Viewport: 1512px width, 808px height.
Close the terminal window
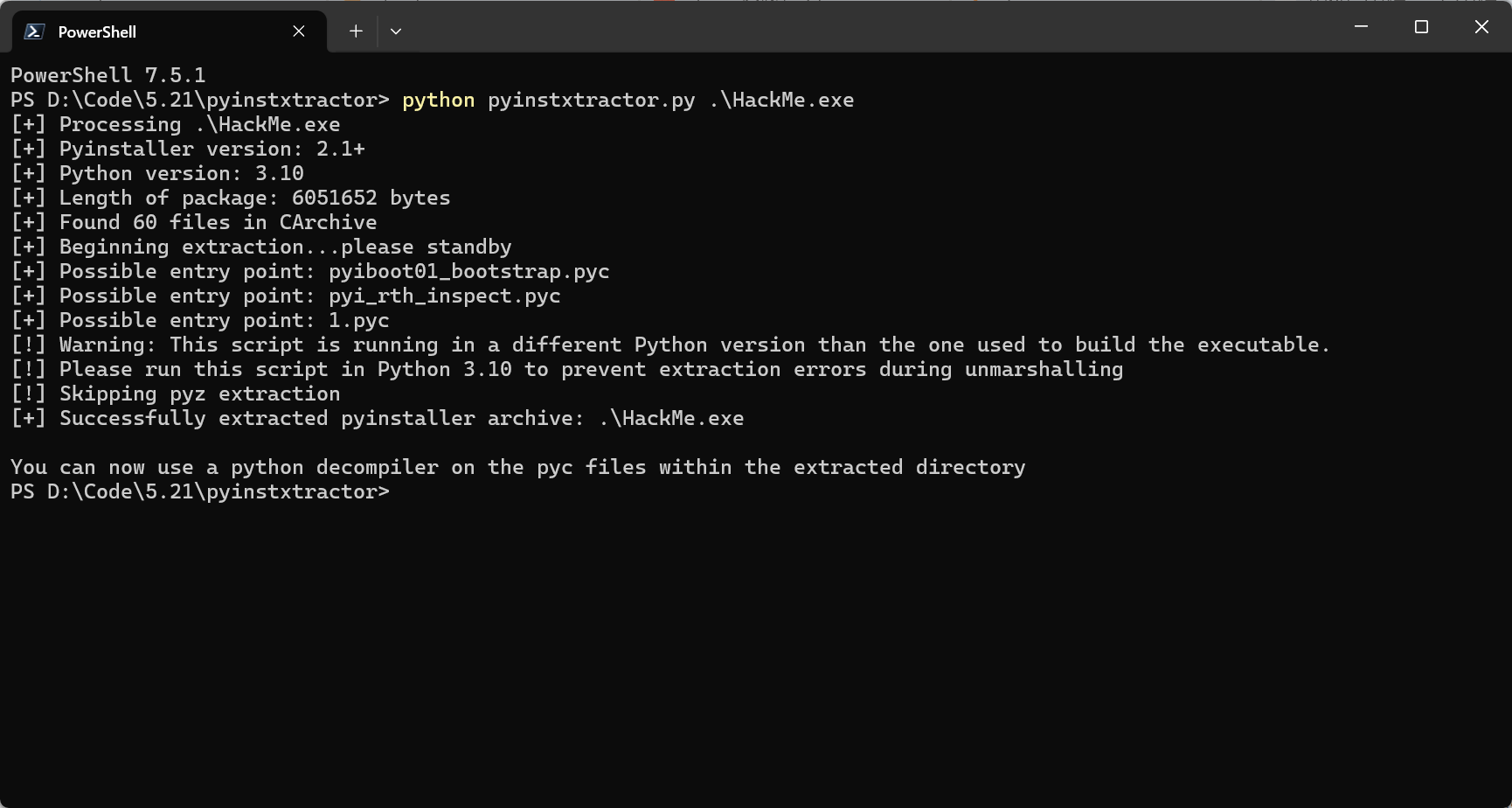[x=1481, y=27]
